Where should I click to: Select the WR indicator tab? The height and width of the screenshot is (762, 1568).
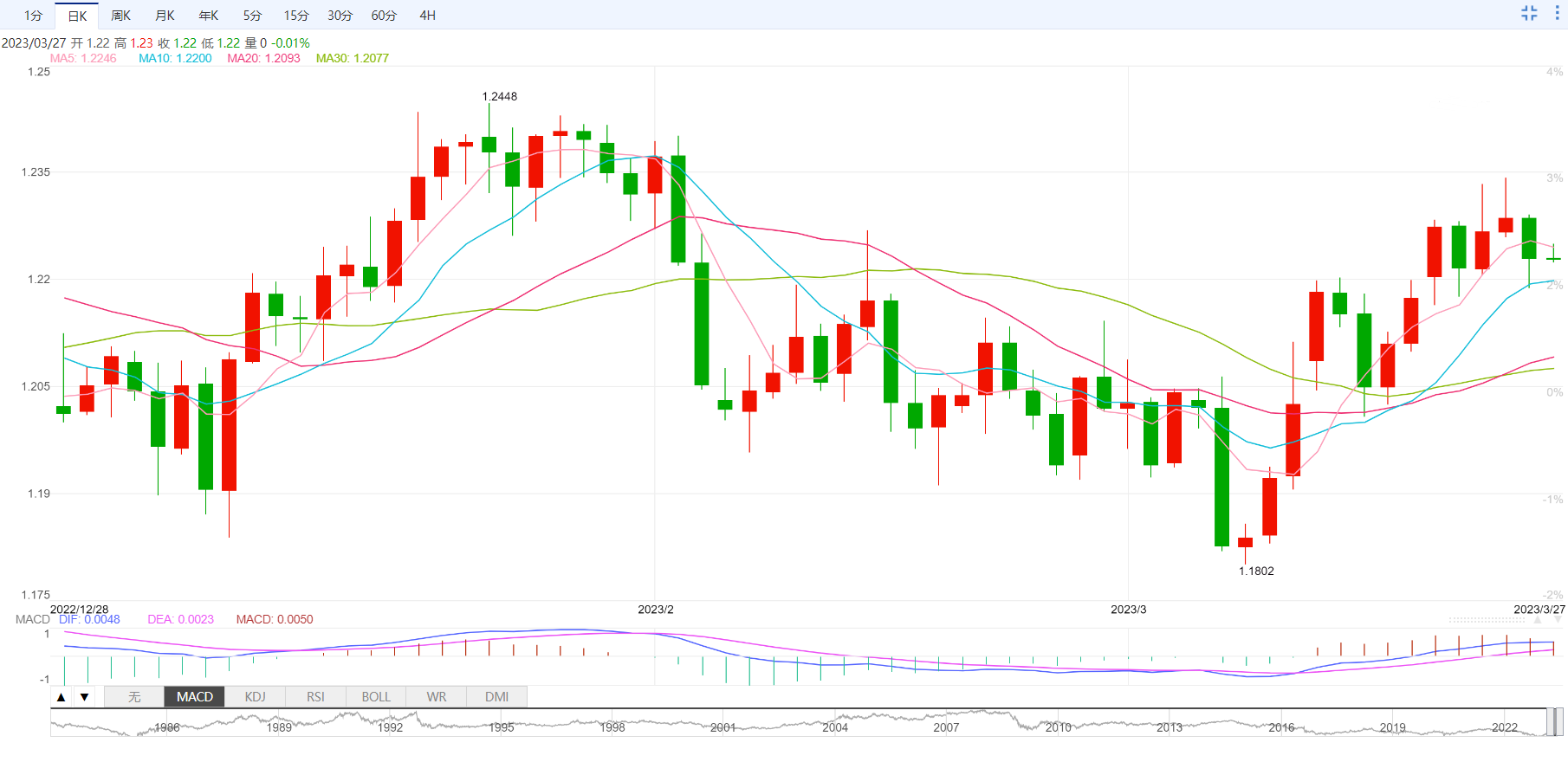pos(437,697)
